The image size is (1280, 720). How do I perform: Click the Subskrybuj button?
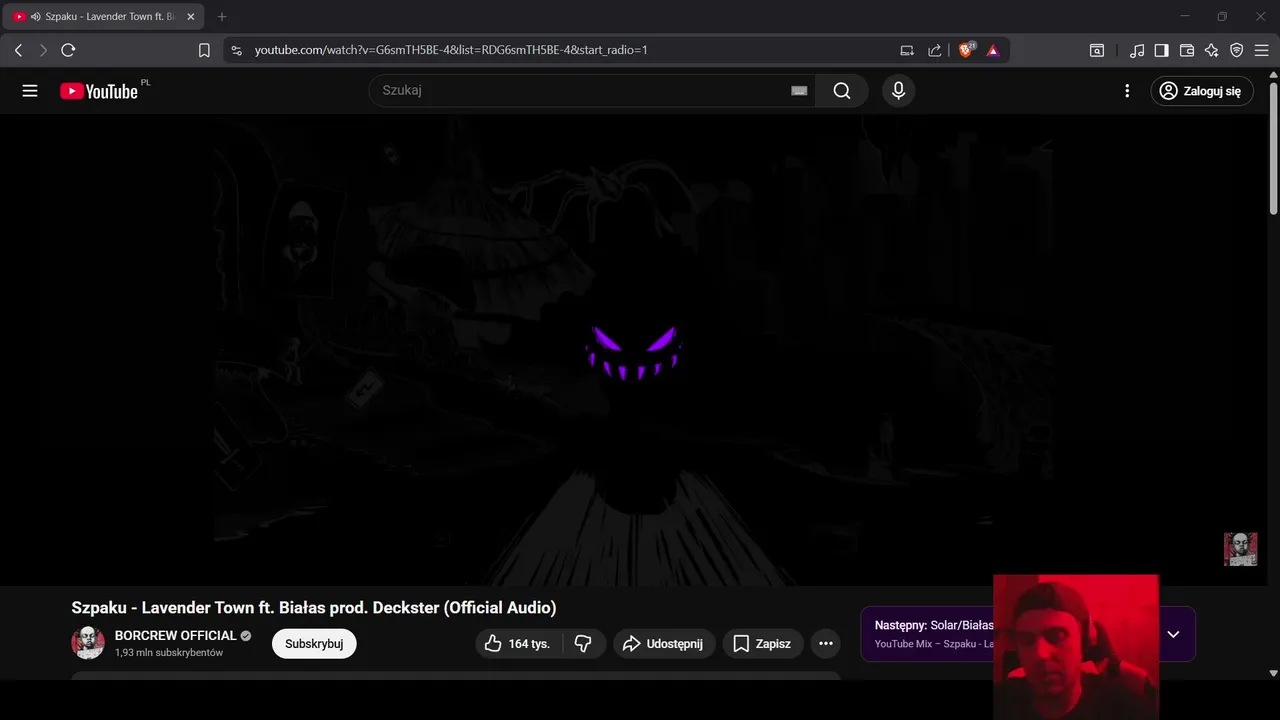pyautogui.click(x=314, y=644)
